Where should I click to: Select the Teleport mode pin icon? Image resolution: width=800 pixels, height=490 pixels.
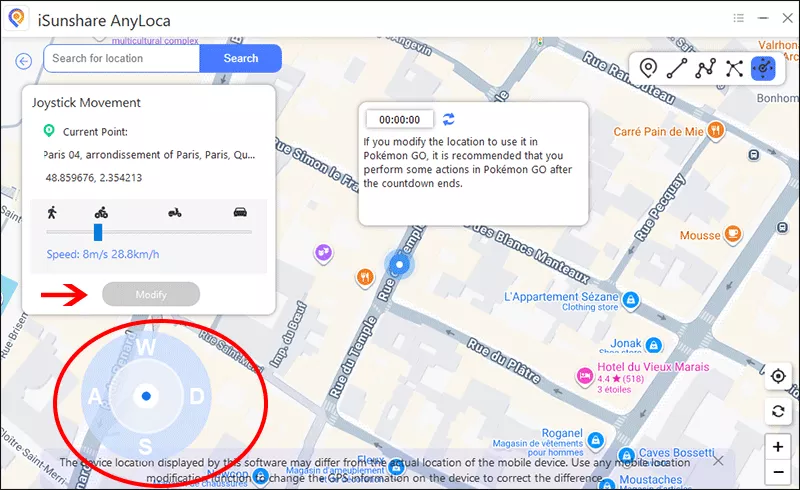[648, 68]
